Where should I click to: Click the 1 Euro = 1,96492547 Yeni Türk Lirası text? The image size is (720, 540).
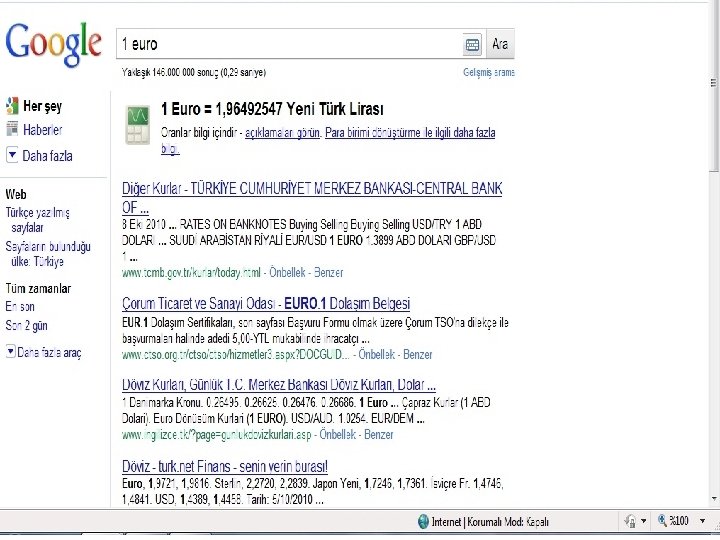pyautogui.click(x=272, y=109)
